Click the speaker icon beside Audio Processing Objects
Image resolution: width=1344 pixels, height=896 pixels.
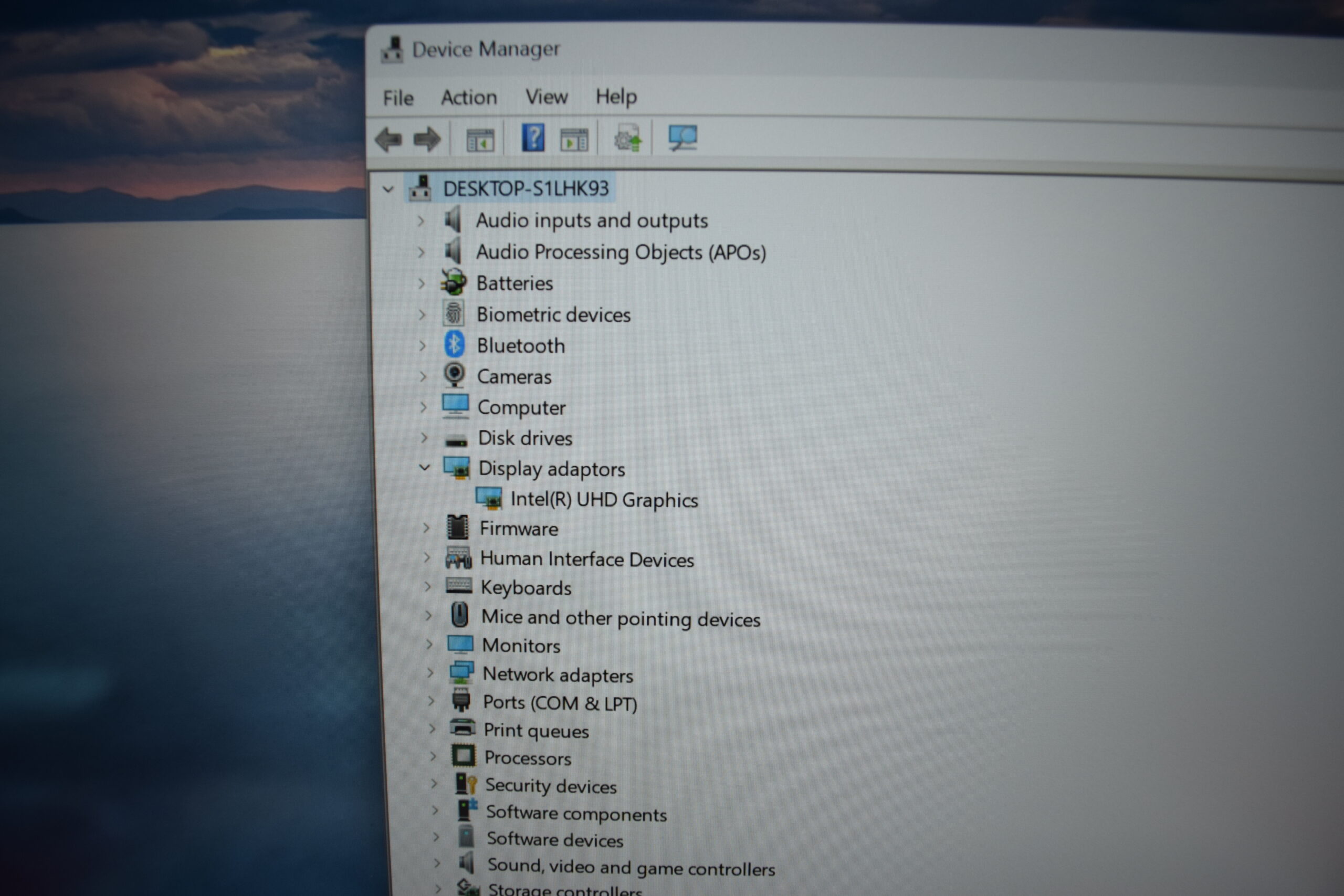[453, 251]
